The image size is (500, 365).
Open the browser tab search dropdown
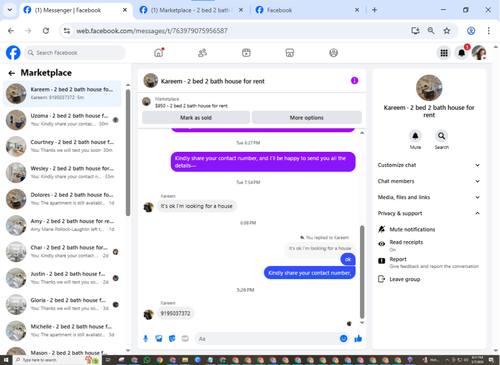click(x=10, y=10)
